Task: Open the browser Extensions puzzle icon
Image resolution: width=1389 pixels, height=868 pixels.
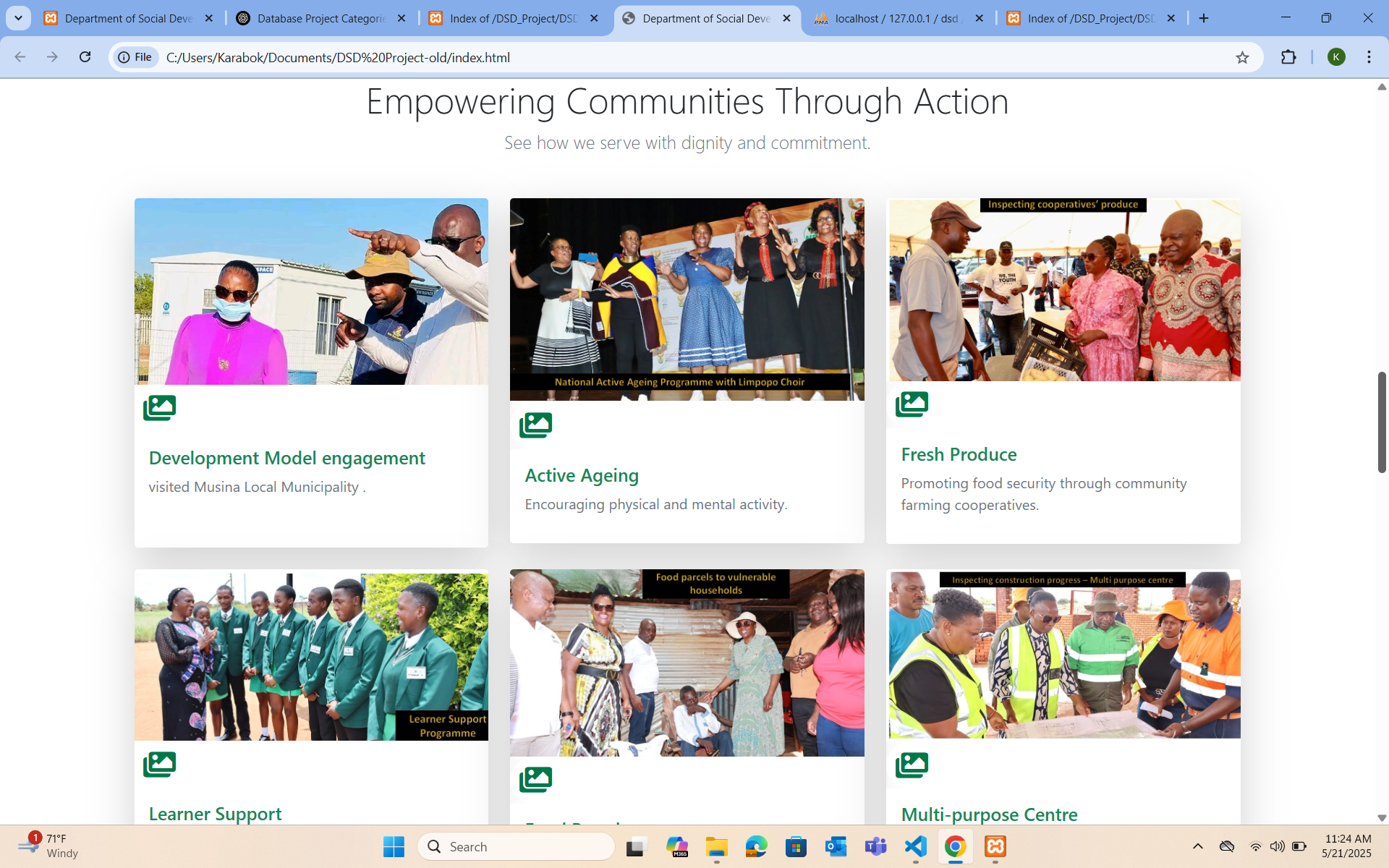Action: (x=1288, y=58)
